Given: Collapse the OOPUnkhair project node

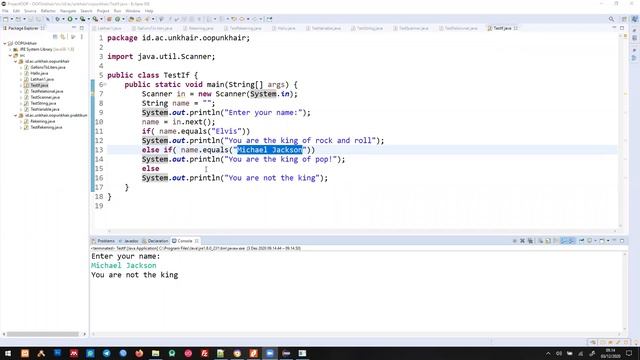Looking at the screenshot, I should (x=5, y=43).
